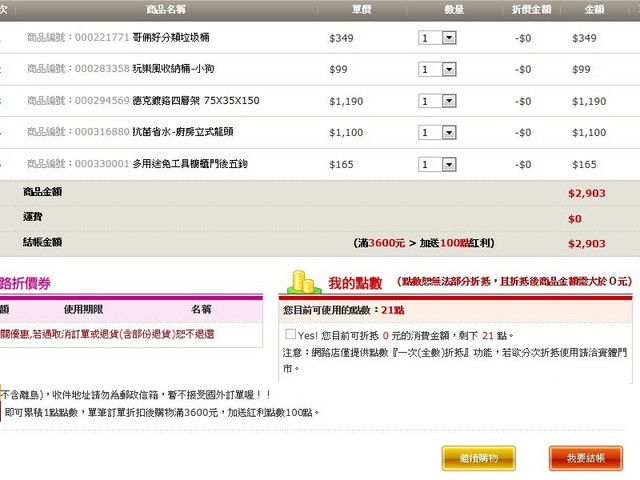Open quantity dropdown for 哥倆好分類垃圾桶
This screenshot has height=480, width=640.
[x=449, y=38]
